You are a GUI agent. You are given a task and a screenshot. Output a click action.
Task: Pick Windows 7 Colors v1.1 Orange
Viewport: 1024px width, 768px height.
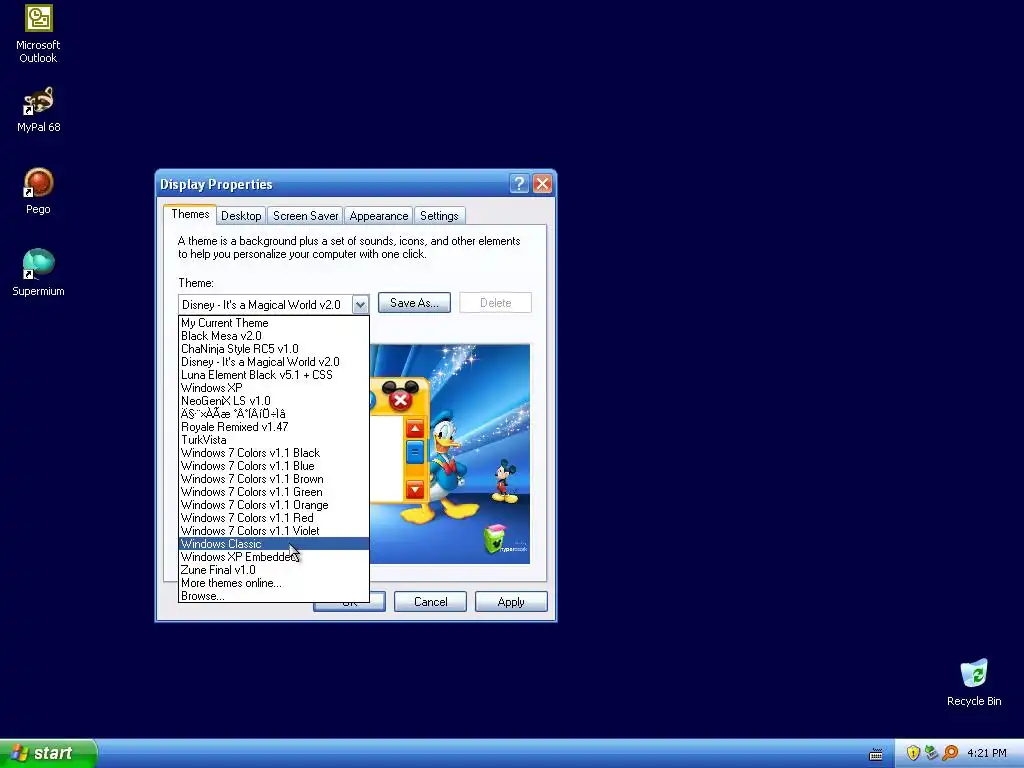274,505
